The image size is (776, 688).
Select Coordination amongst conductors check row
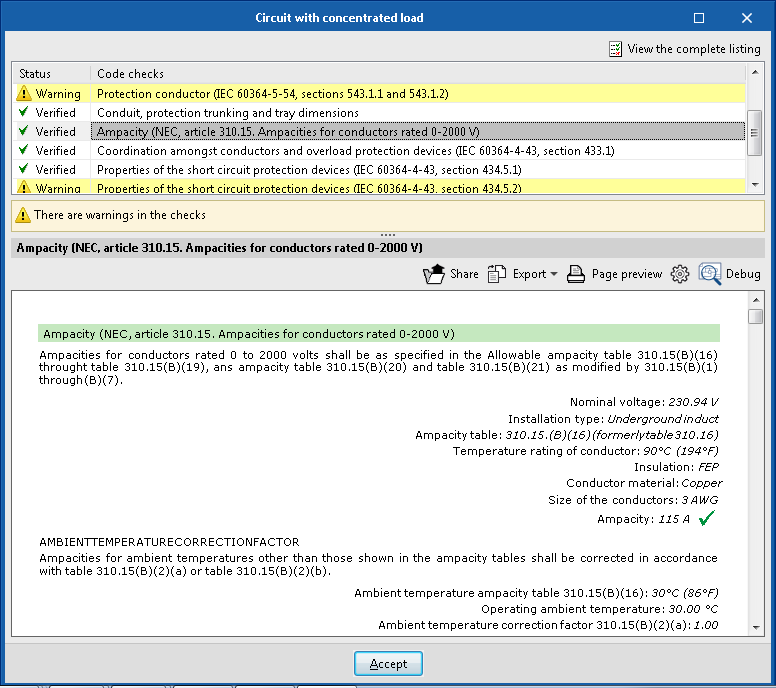click(x=355, y=151)
